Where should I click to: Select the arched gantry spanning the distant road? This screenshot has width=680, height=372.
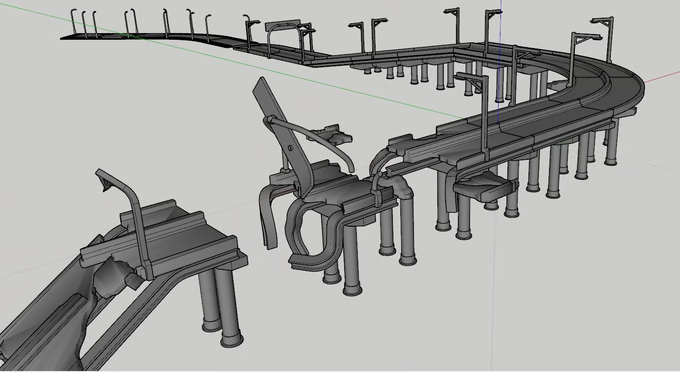284,38
